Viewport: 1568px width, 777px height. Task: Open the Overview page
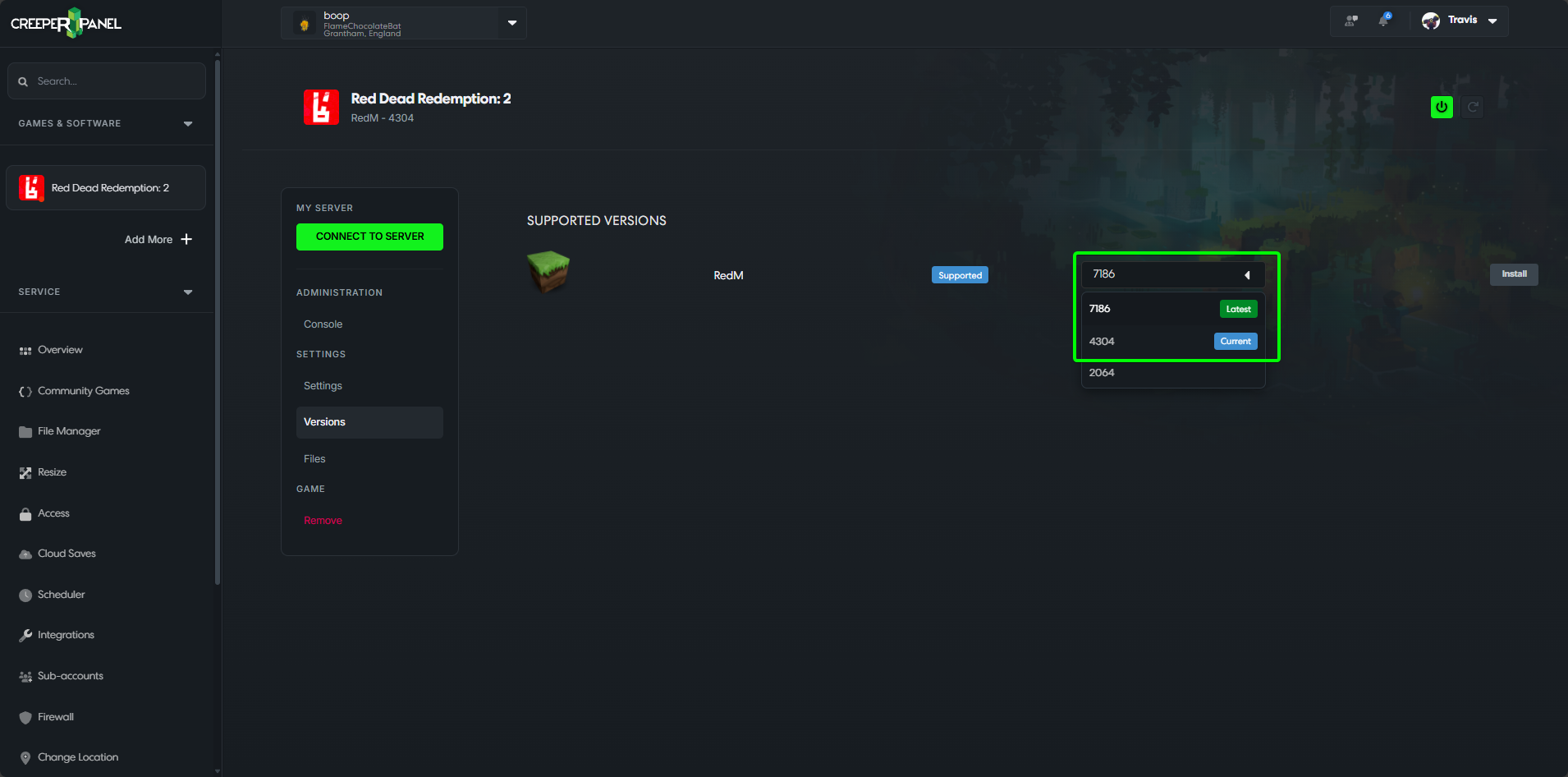pyautogui.click(x=60, y=350)
